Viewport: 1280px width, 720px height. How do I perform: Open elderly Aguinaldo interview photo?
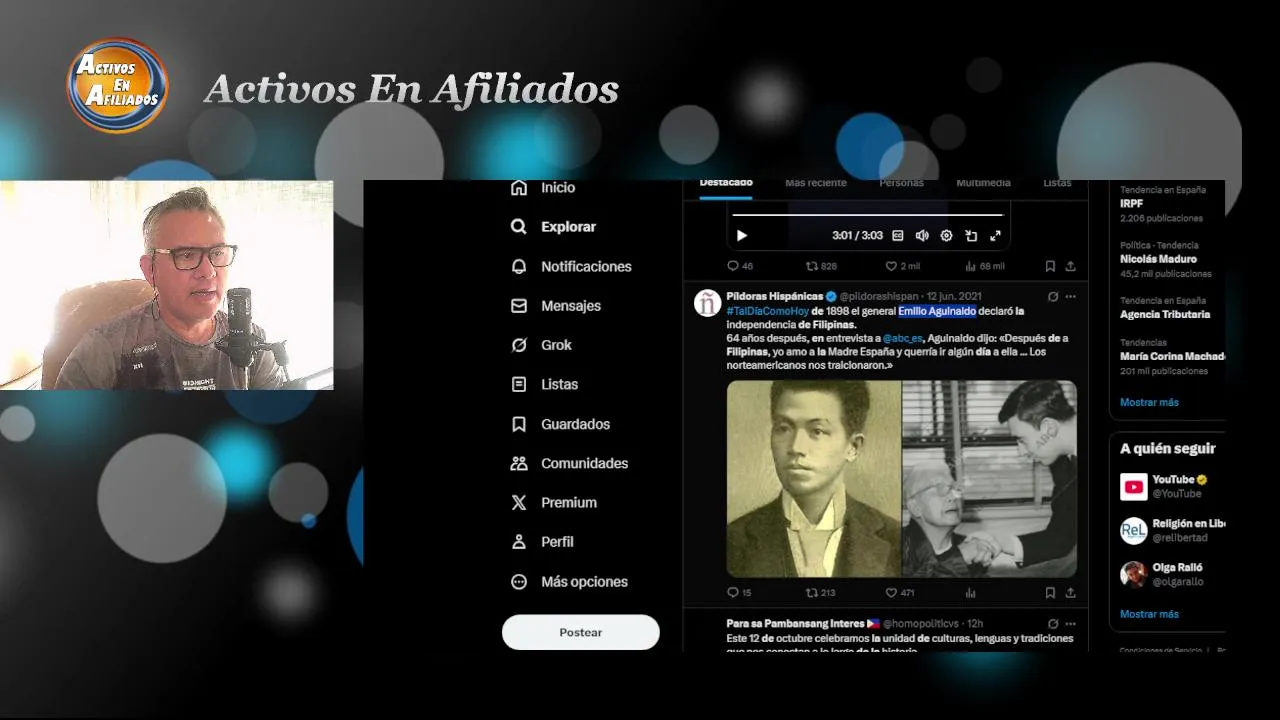coord(990,479)
